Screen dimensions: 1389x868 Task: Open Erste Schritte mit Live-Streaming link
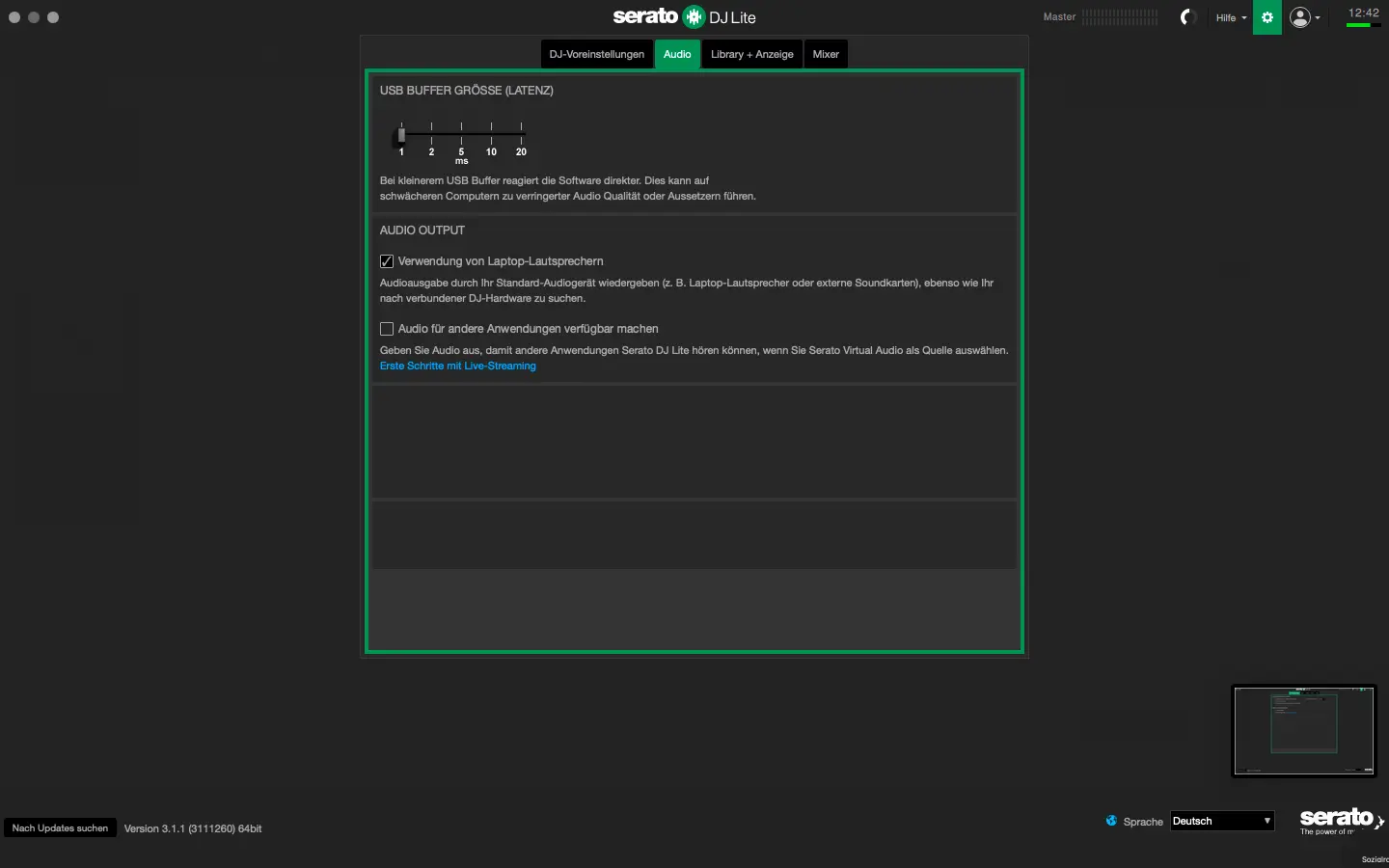click(x=457, y=366)
